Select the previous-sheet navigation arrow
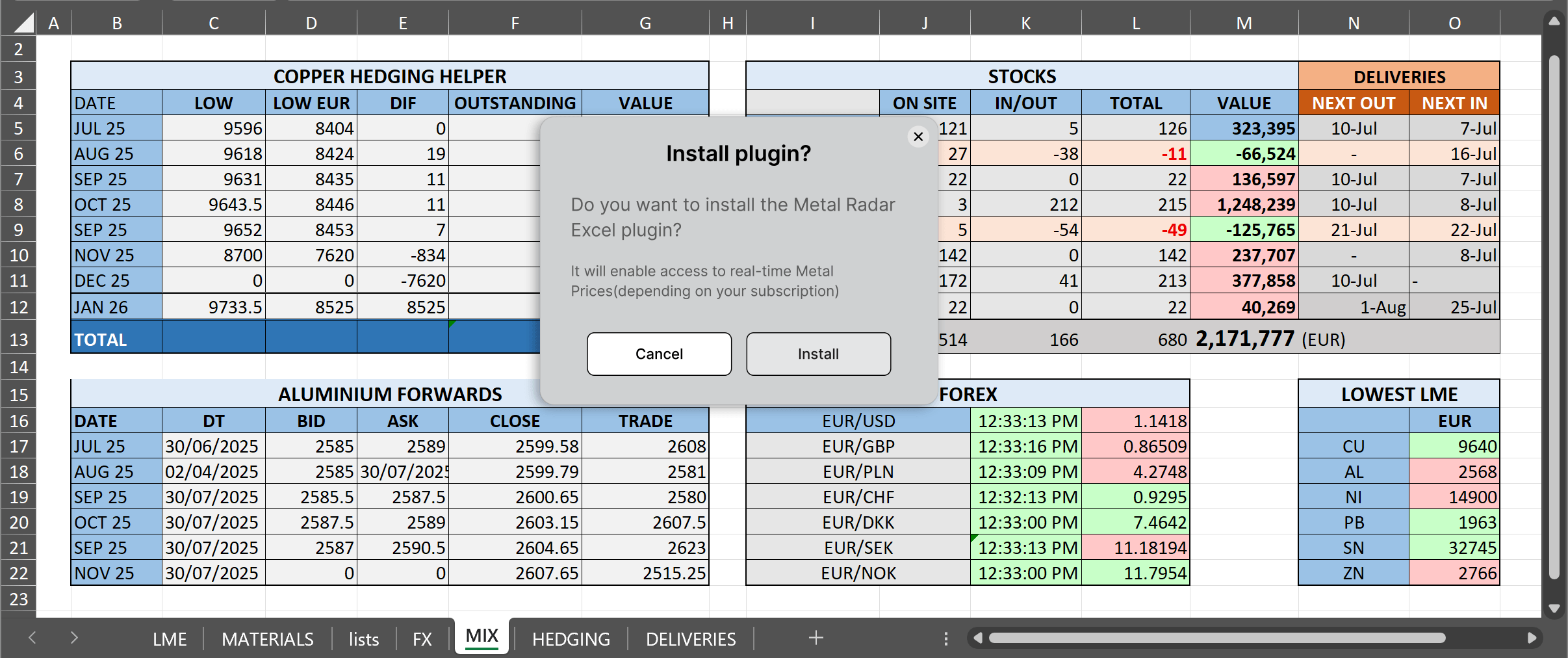Viewport: 1568px width, 658px height. pyautogui.click(x=32, y=638)
